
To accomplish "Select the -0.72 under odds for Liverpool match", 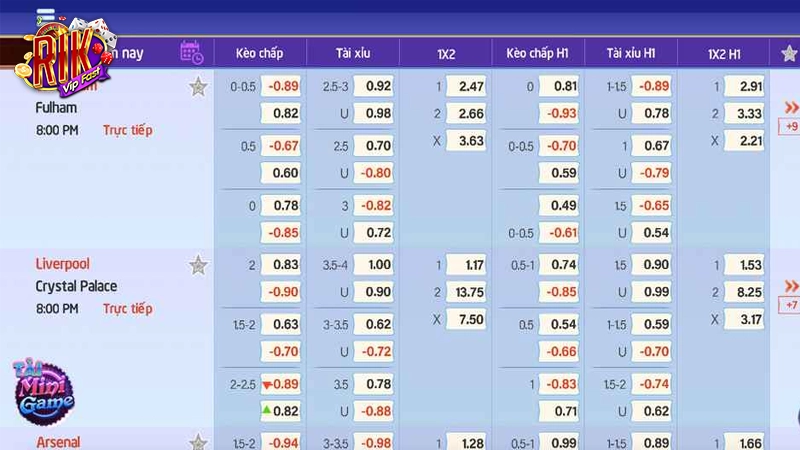I will pyautogui.click(x=373, y=351).
